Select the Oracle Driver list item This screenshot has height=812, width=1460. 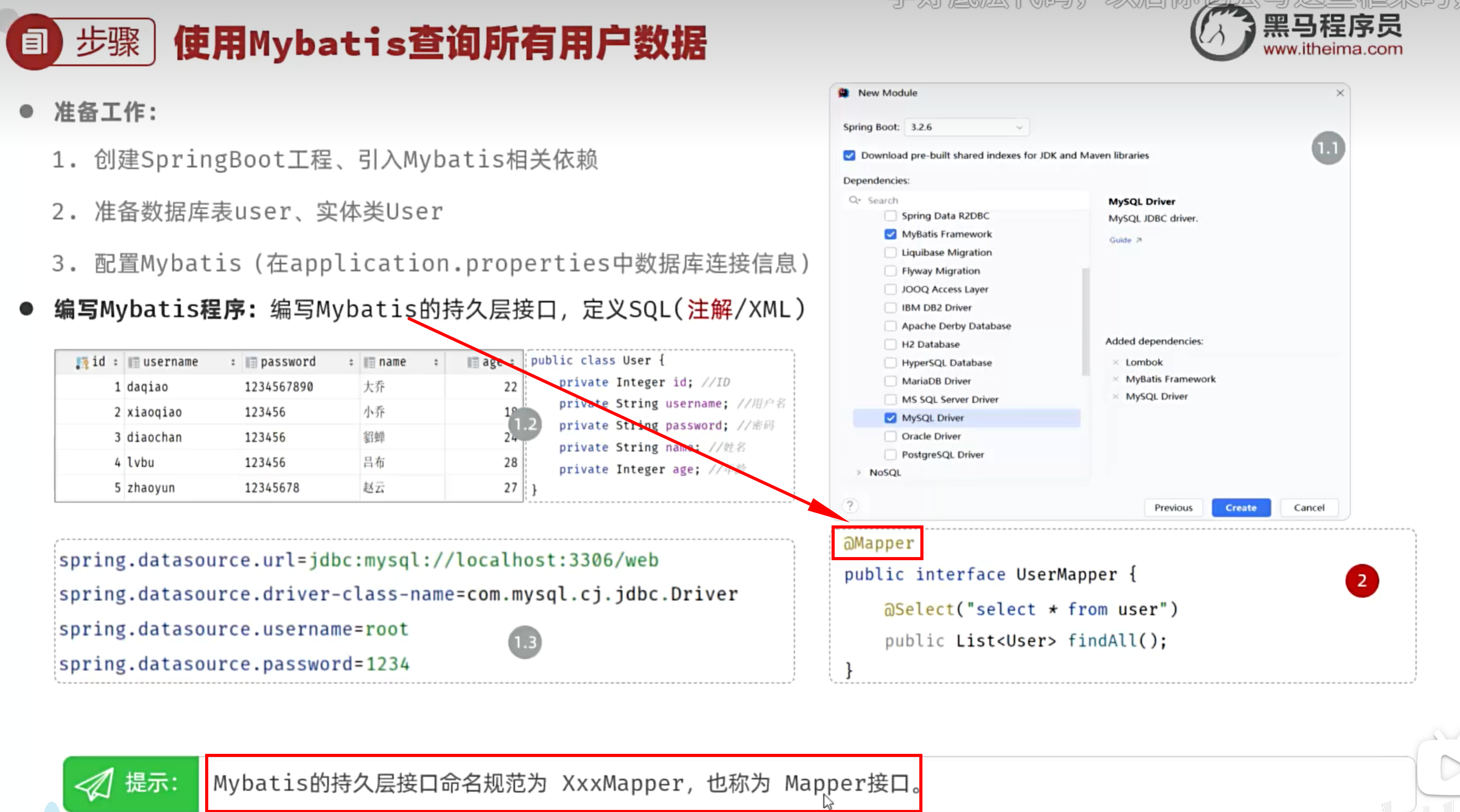pyautogui.click(x=967, y=436)
